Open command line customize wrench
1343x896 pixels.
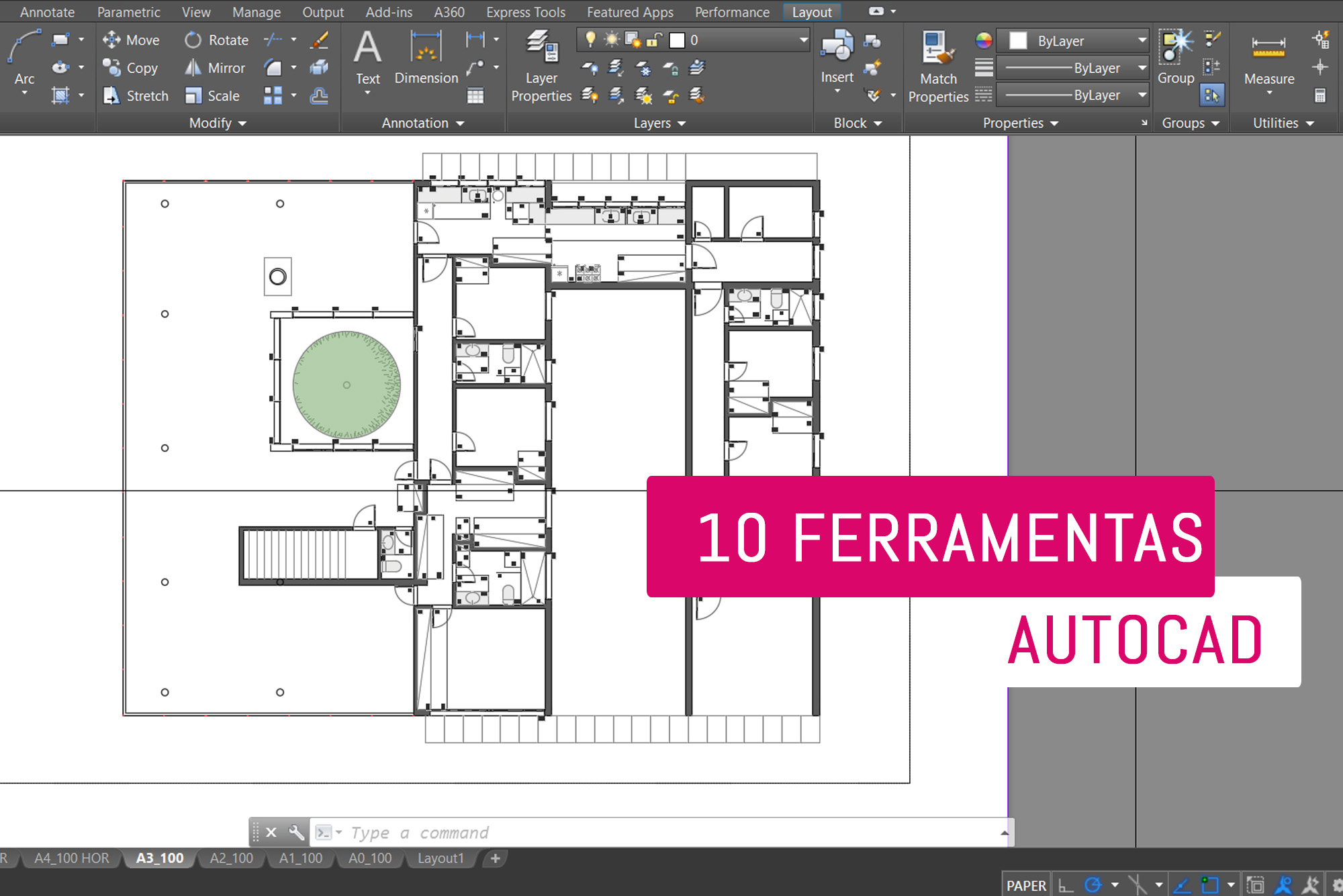click(x=296, y=832)
